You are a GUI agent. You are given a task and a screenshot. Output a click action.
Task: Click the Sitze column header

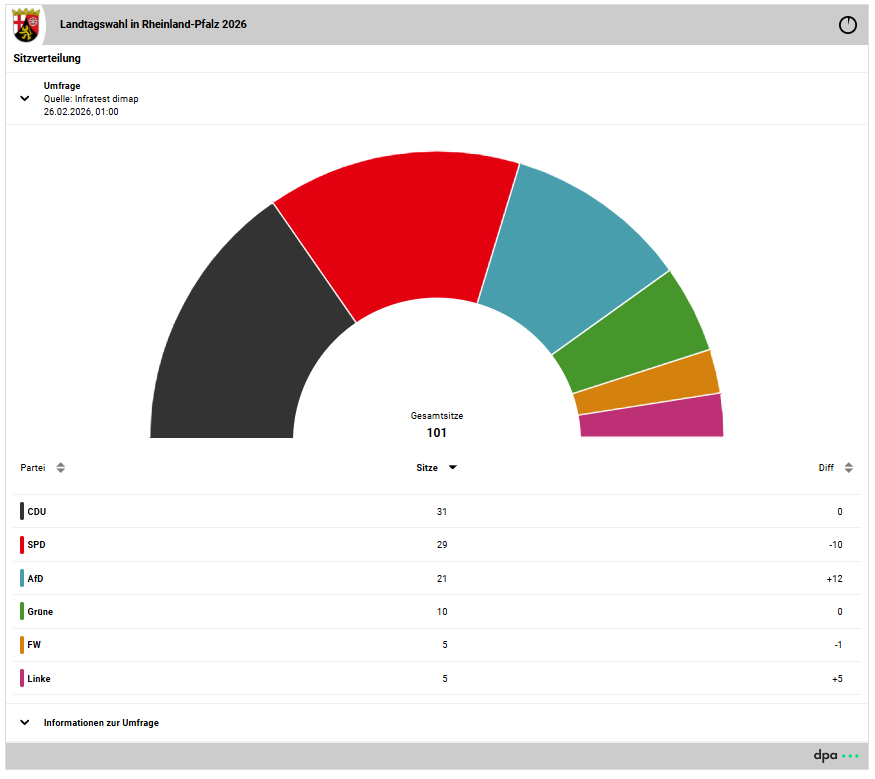pyautogui.click(x=427, y=468)
